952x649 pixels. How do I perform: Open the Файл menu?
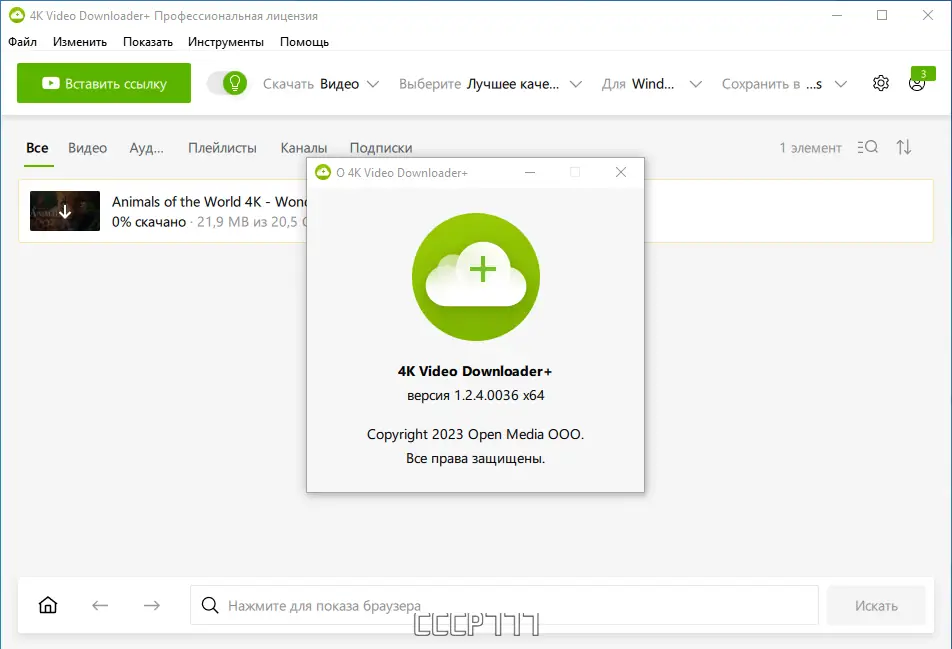[22, 42]
